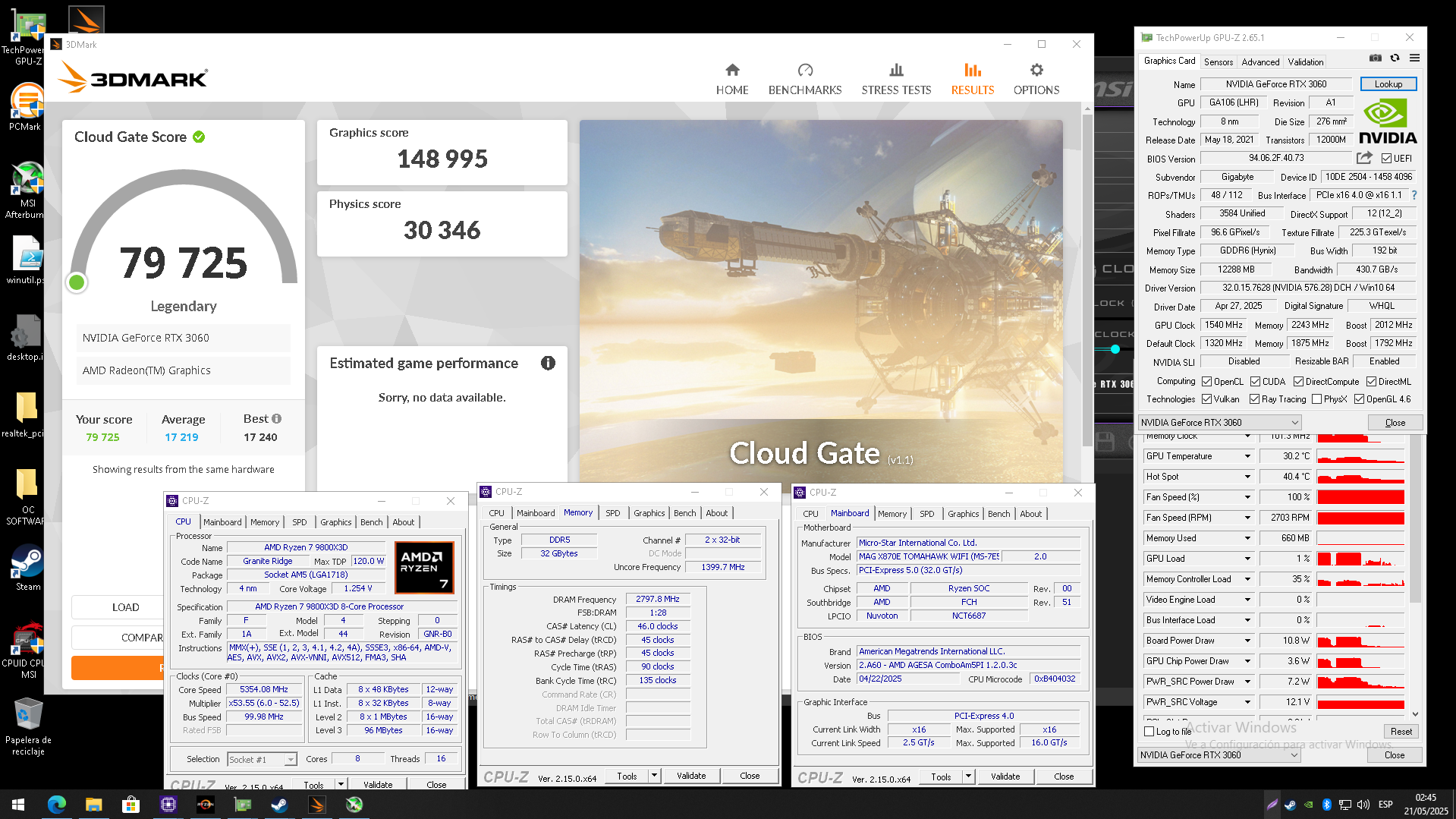Toggle the Ray Tracing checkbox
This screenshot has width=1456, height=819.
point(1254,399)
